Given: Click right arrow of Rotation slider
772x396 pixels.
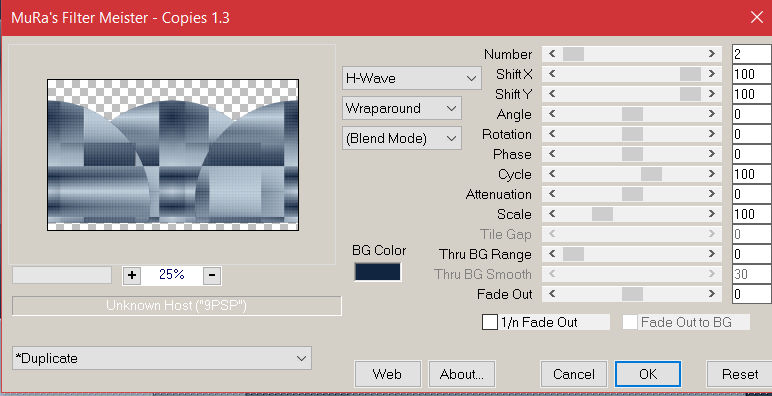Looking at the screenshot, I should [x=712, y=134].
